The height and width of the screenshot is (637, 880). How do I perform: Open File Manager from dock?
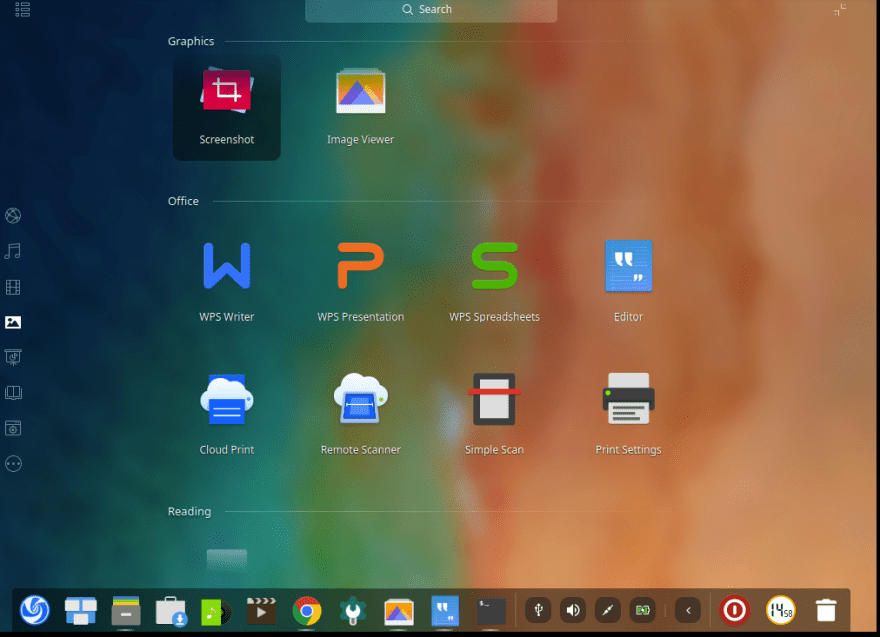126,611
